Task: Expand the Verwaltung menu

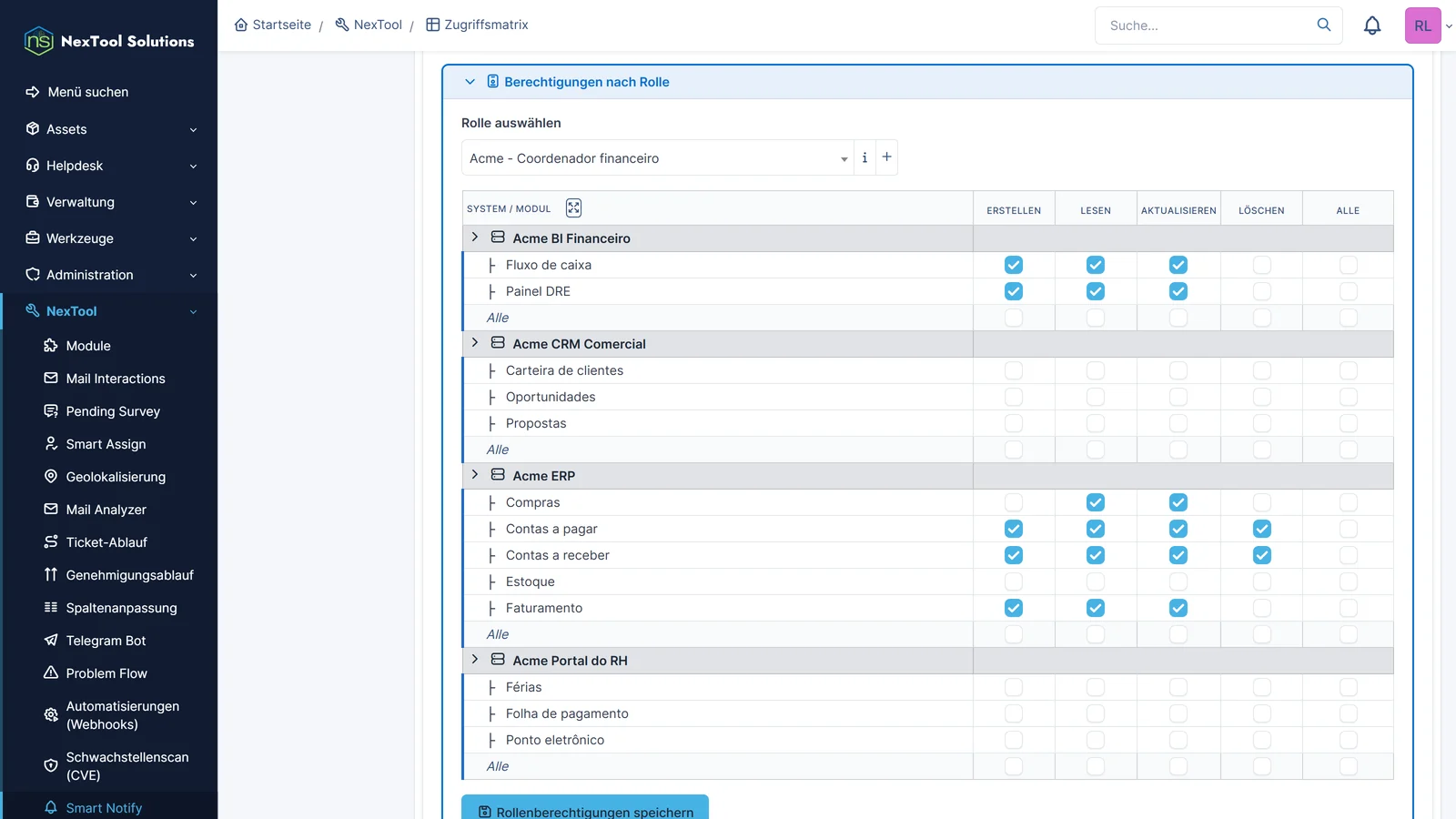Action: point(109,202)
